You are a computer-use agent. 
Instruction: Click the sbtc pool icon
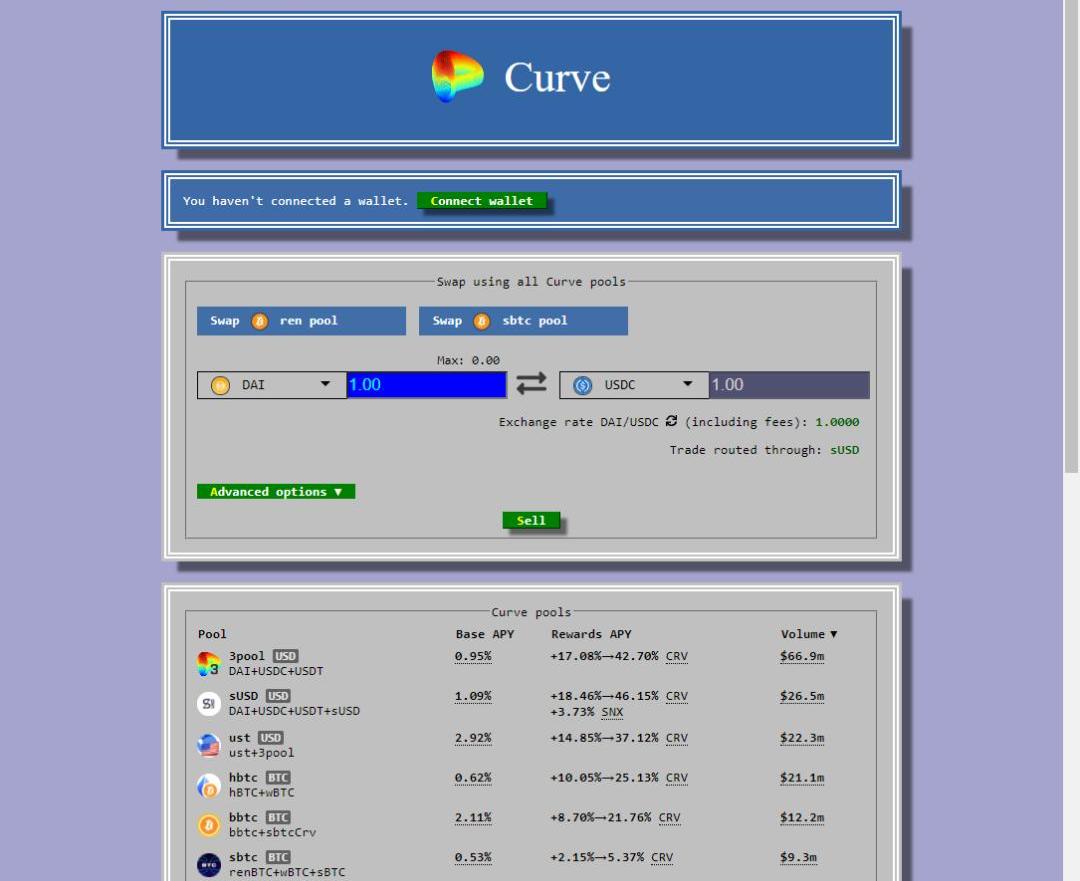point(208,864)
